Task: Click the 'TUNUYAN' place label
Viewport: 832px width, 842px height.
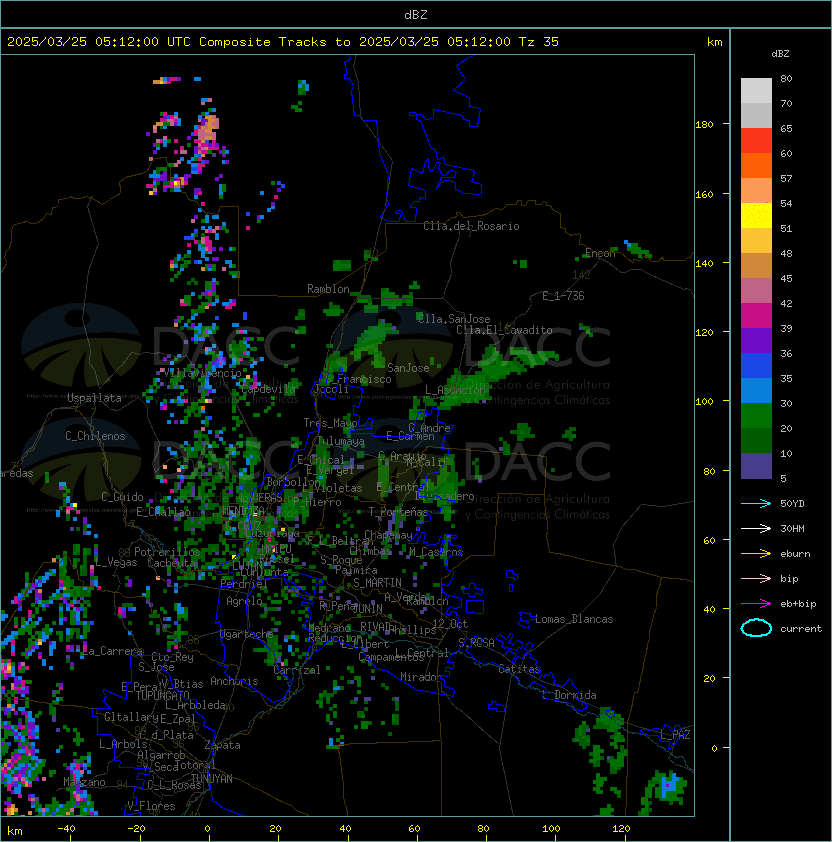Action: 212,779
